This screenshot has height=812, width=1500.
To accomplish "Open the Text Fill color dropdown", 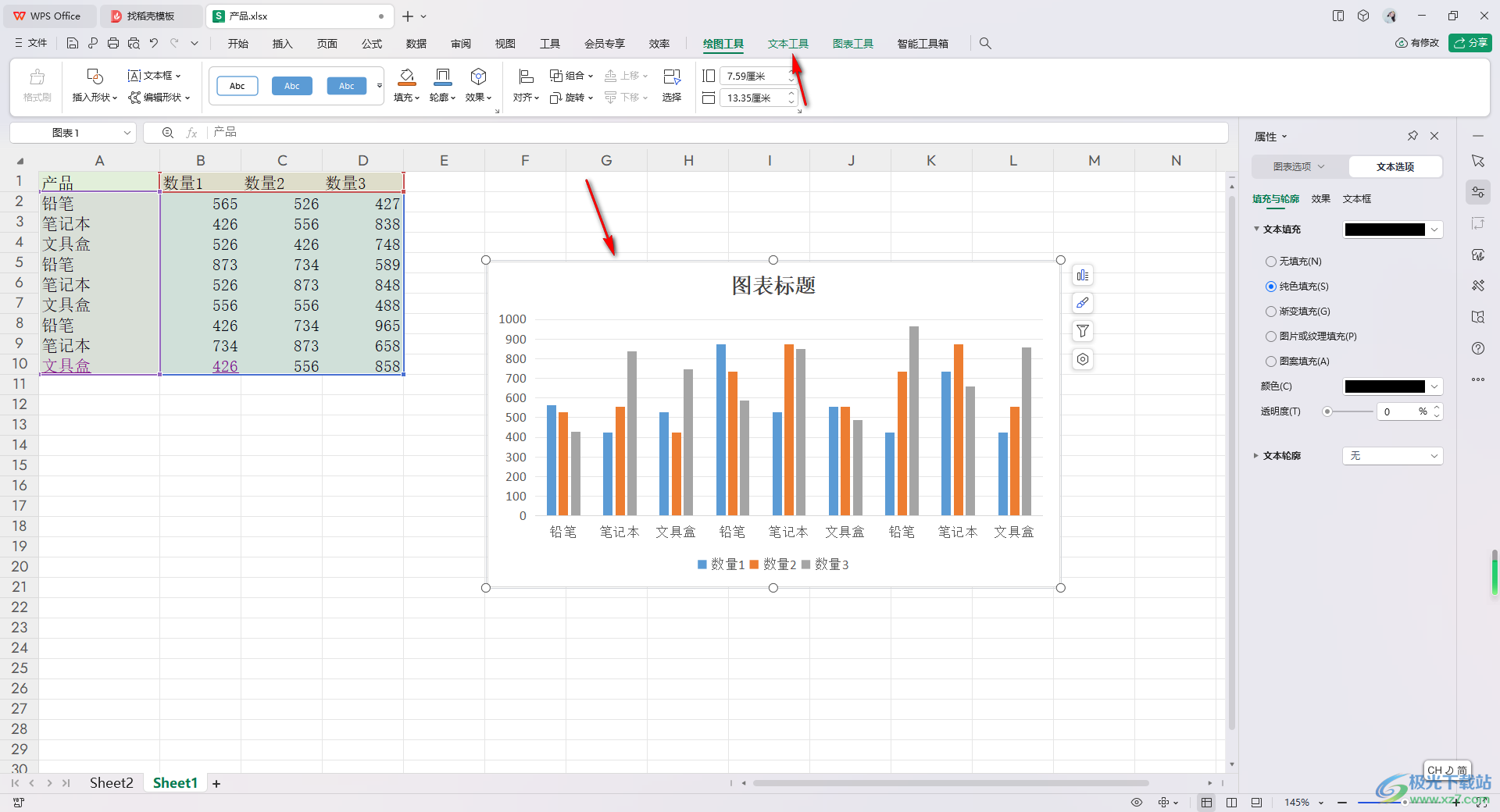I will click(x=1434, y=230).
